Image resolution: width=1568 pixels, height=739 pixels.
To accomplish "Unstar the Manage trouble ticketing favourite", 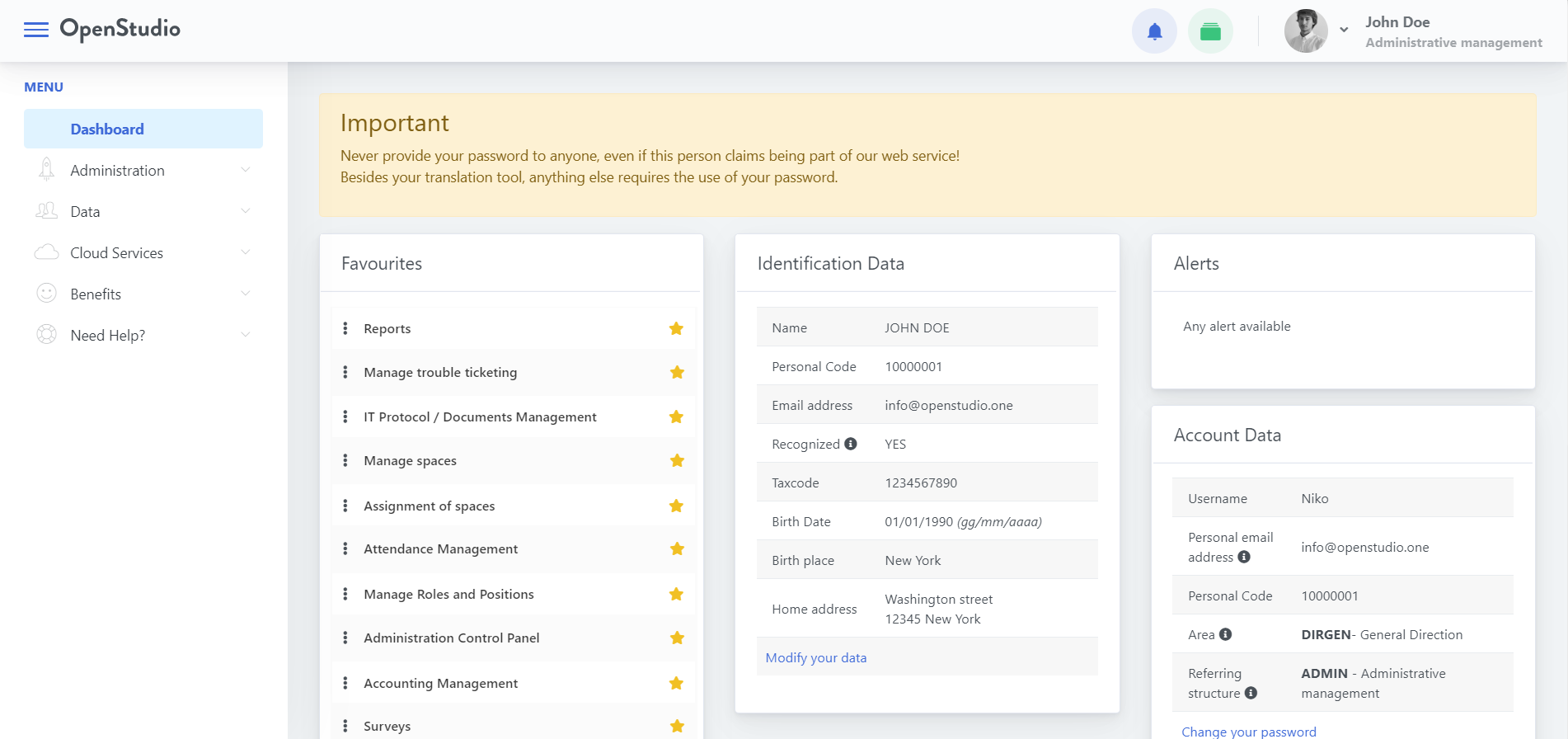I will tap(677, 372).
